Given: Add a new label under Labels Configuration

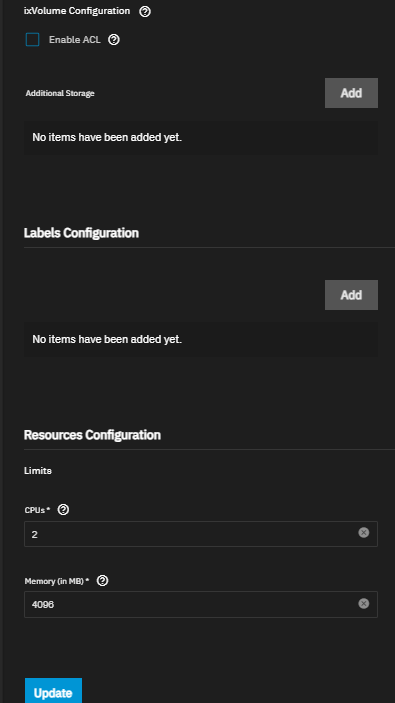Looking at the screenshot, I should point(351,295).
